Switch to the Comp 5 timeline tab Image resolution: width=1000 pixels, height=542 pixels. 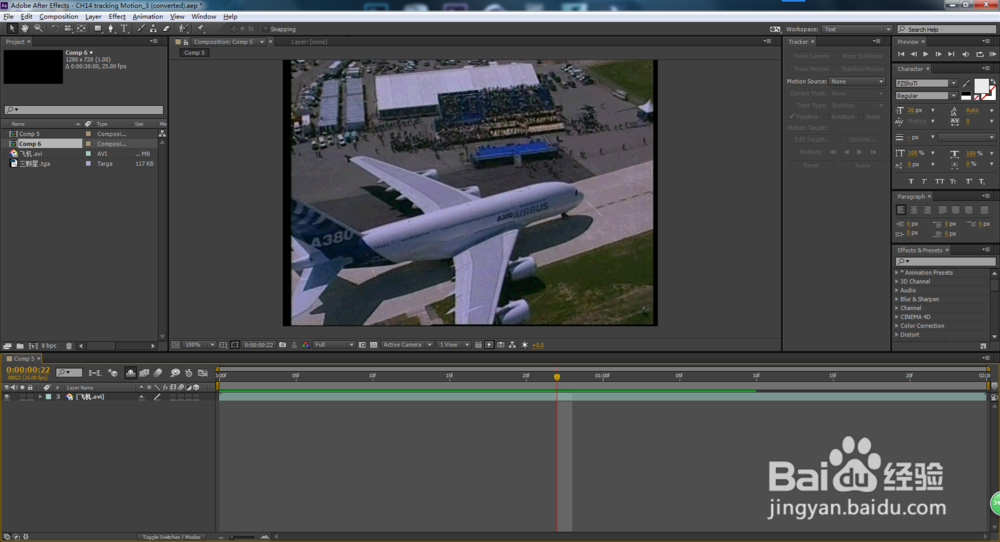(24, 359)
